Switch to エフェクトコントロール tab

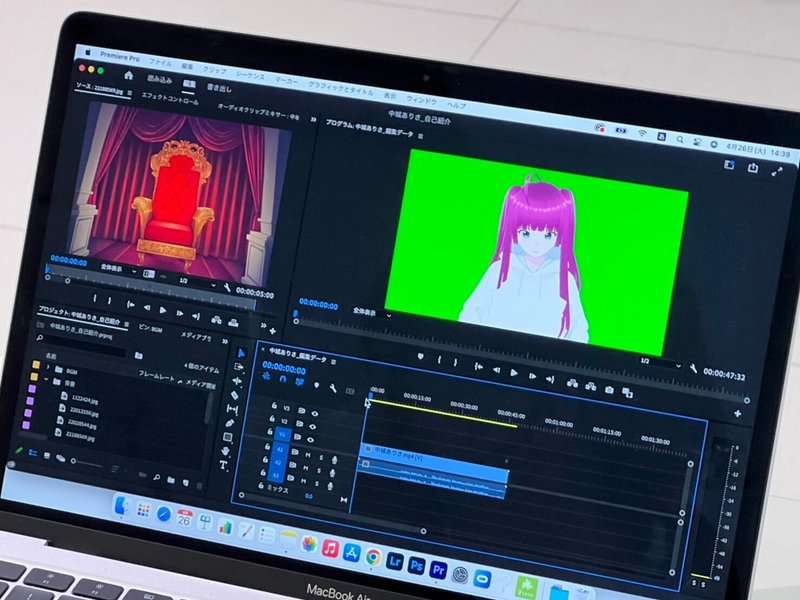[x=170, y=97]
